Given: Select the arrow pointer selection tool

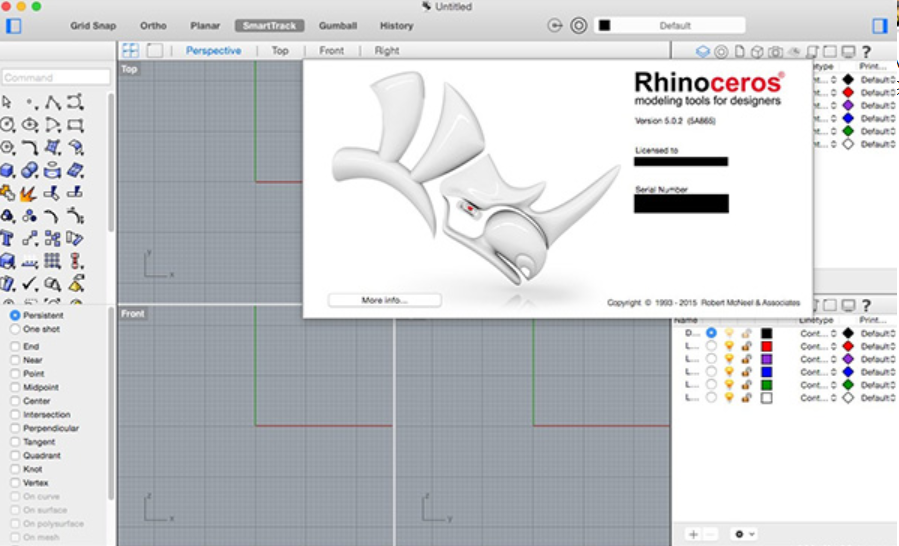Looking at the screenshot, I should [7, 102].
